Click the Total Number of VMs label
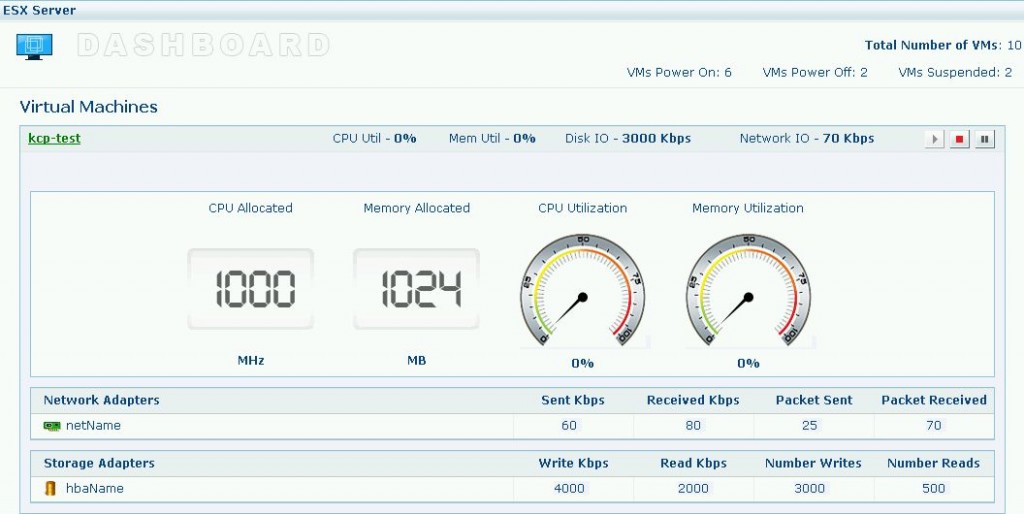This screenshot has height=514, width=1024. coord(932,45)
